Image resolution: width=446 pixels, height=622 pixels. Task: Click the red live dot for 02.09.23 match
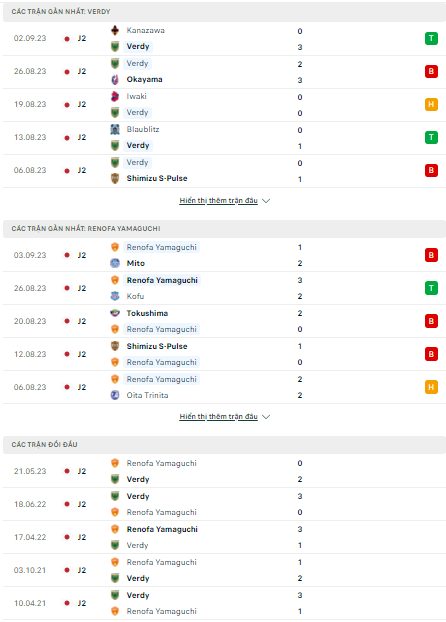pyautogui.click(x=67, y=39)
